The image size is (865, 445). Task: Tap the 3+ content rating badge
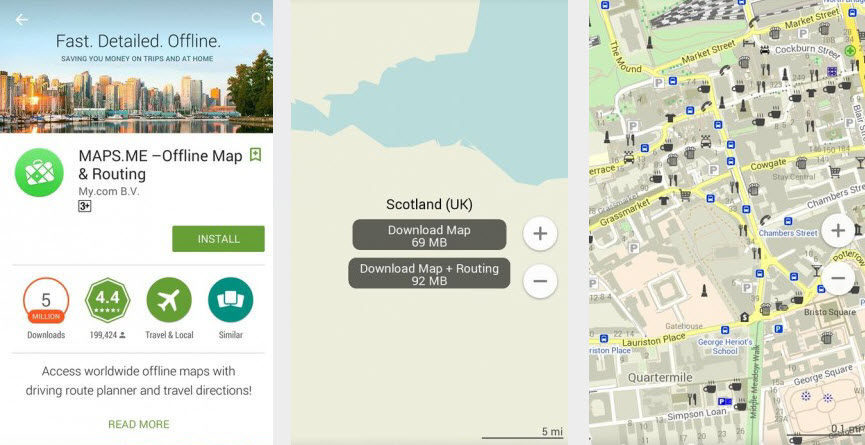coord(84,206)
